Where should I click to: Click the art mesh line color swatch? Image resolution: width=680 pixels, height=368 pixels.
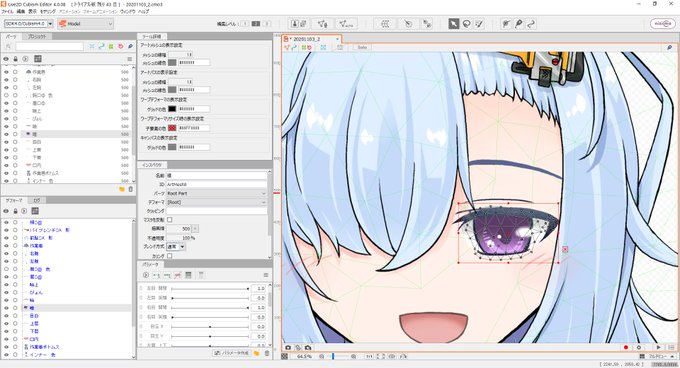(172, 62)
